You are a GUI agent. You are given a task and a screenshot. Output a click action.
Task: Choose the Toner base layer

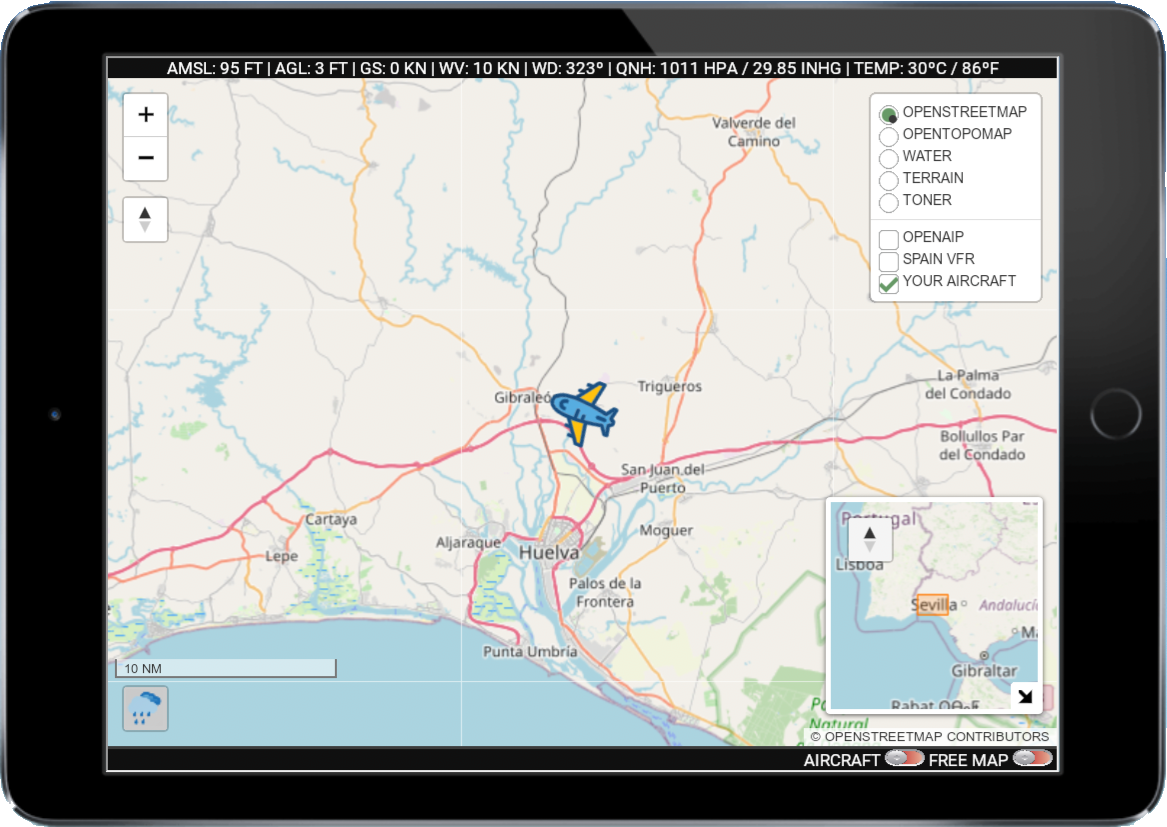888,202
